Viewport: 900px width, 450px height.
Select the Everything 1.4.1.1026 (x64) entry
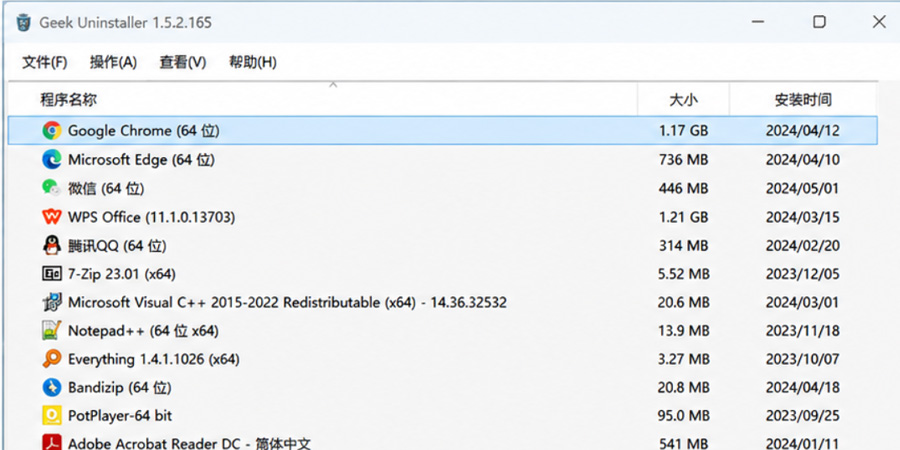(x=443, y=359)
